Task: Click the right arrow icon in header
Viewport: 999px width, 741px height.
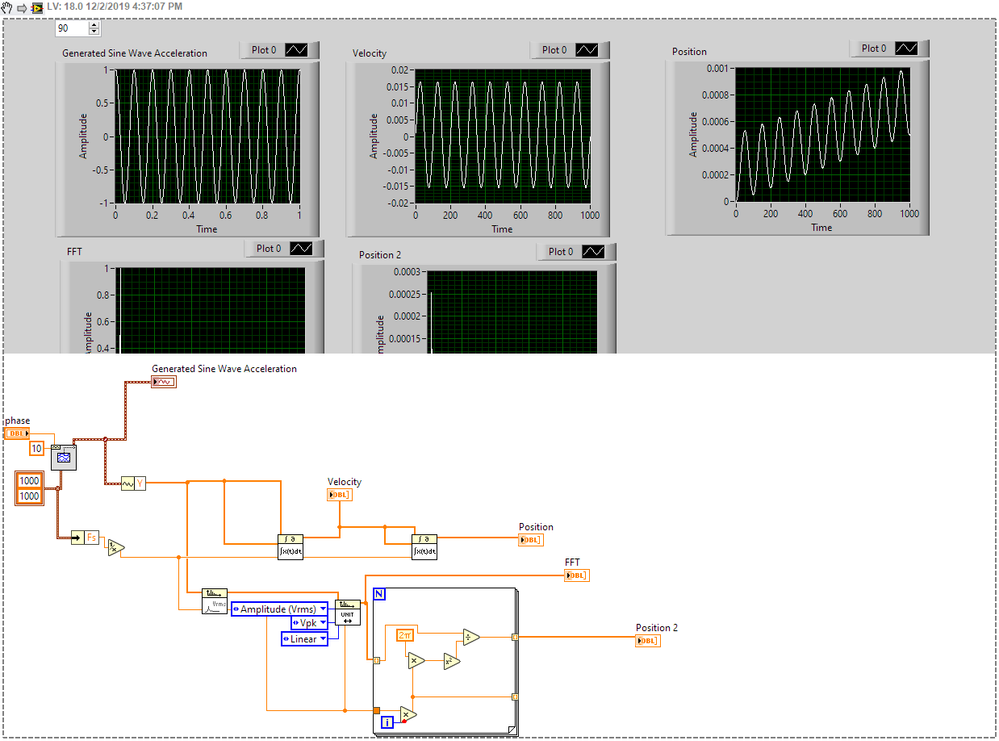Action: click(x=22, y=8)
